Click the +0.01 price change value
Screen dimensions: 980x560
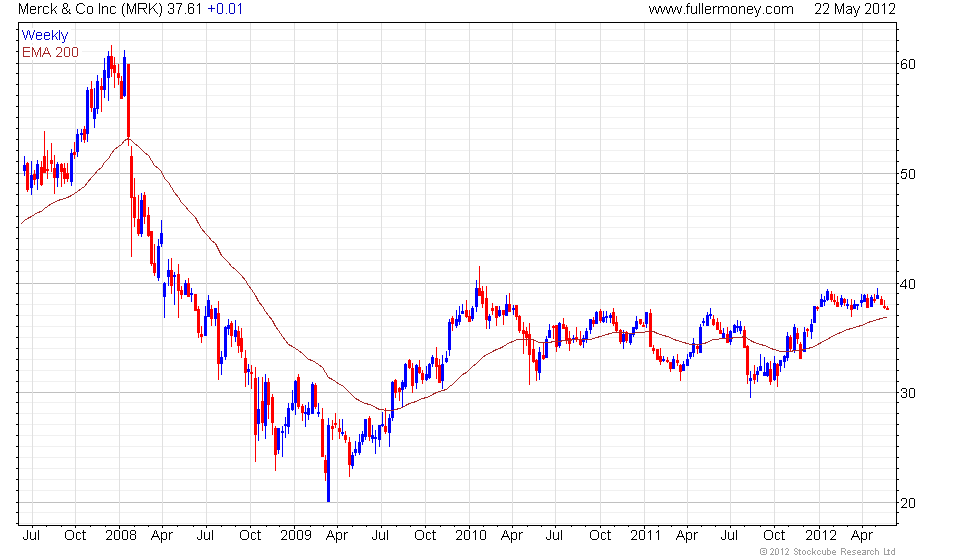[x=225, y=9]
